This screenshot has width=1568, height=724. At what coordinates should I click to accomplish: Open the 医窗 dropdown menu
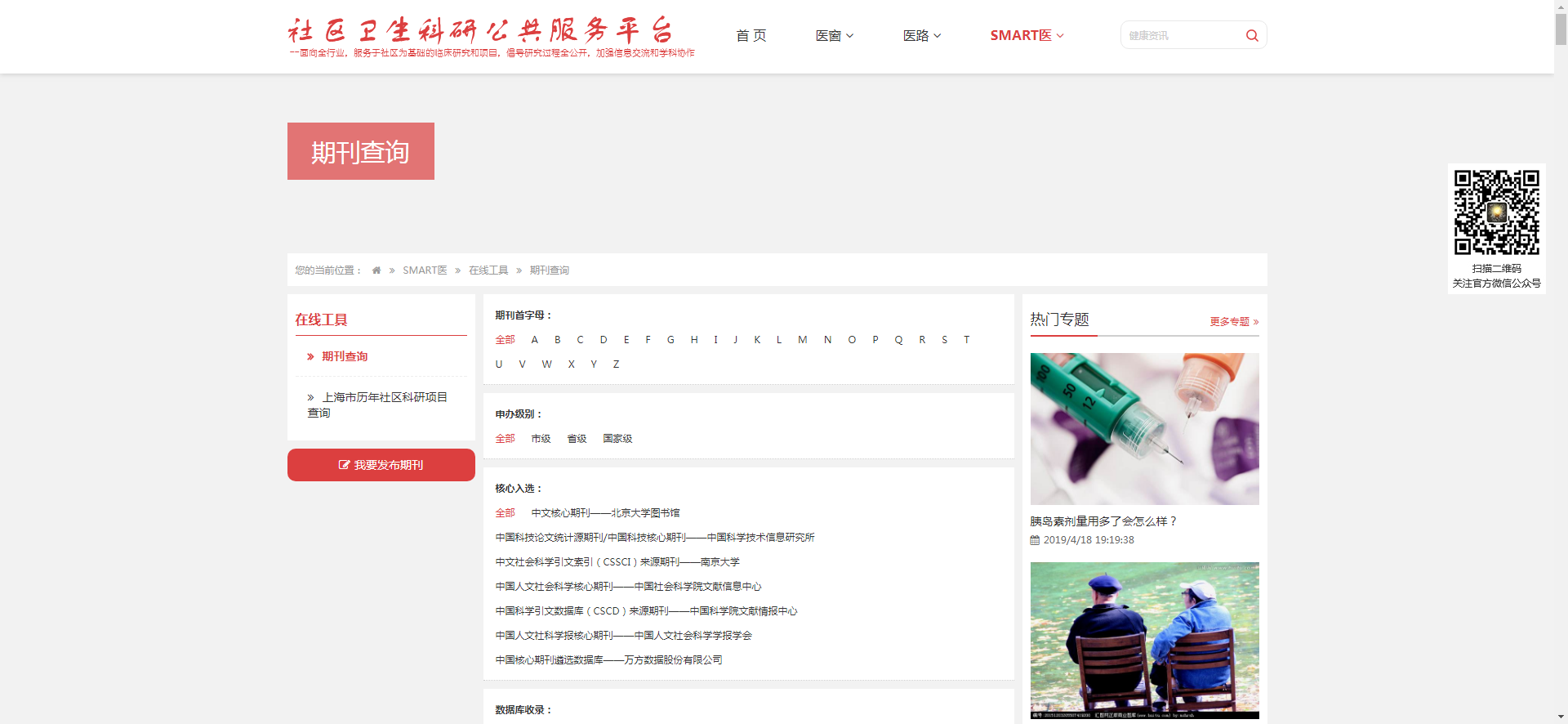coord(834,36)
